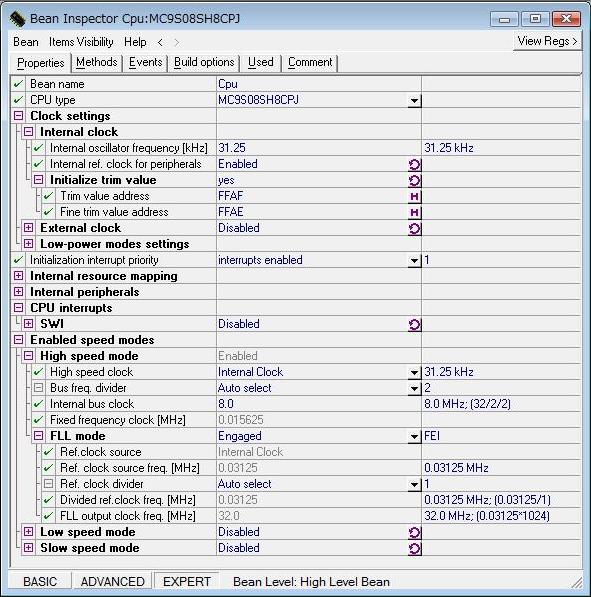Screen dimensions: 591x597
Task: Click the Internal bus clock value 8.0
Action: point(319,404)
